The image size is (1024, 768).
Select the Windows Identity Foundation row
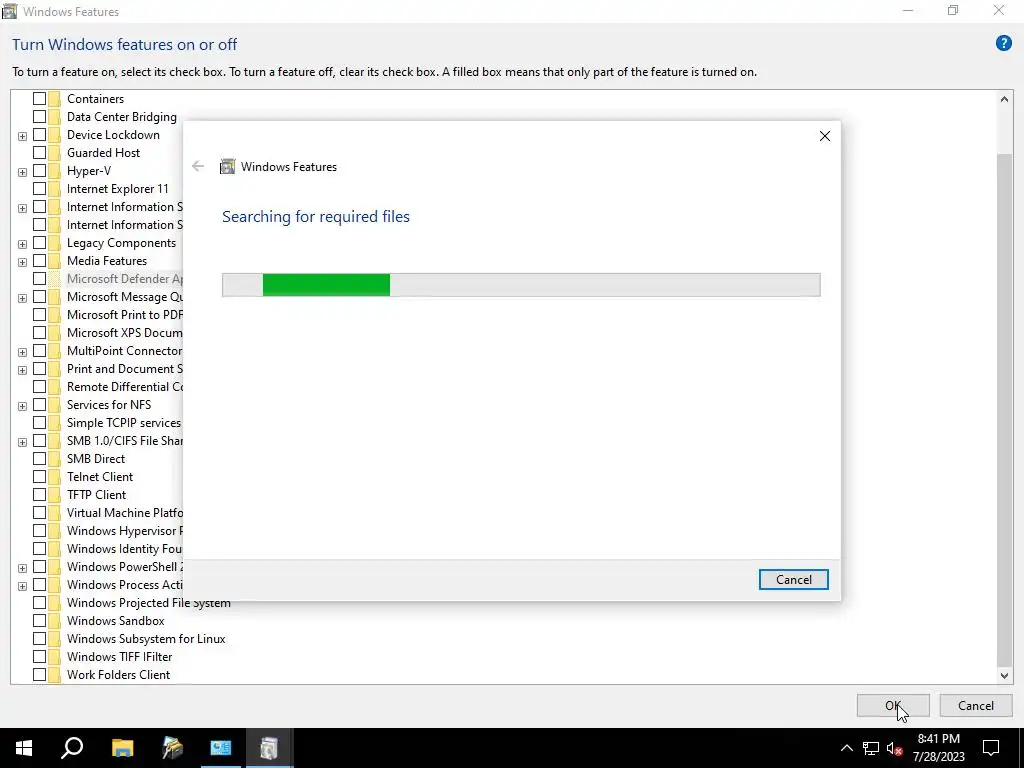pyautogui.click(x=124, y=549)
